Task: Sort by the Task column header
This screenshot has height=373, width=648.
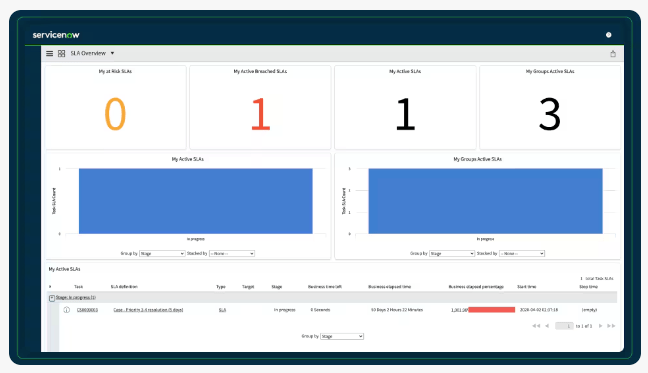Action: pyautogui.click(x=79, y=287)
